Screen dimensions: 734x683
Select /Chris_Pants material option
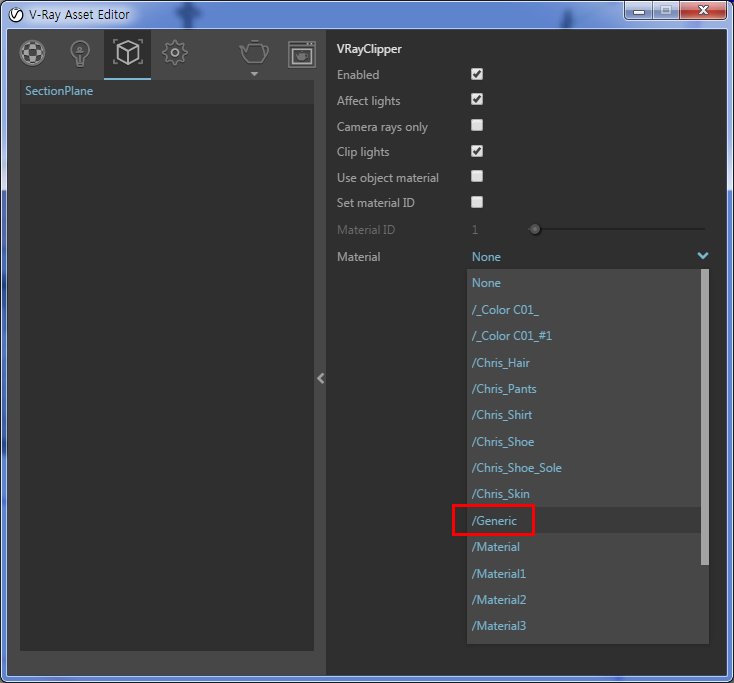pos(584,389)
